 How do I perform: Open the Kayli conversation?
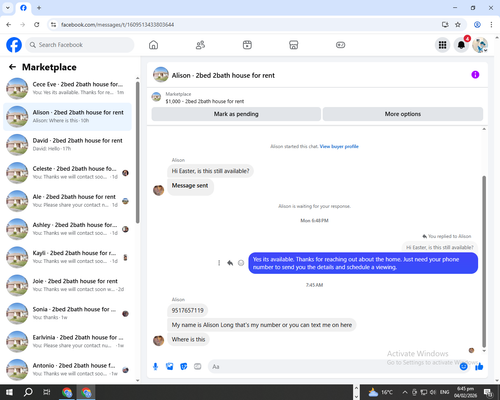coord(67,257)
